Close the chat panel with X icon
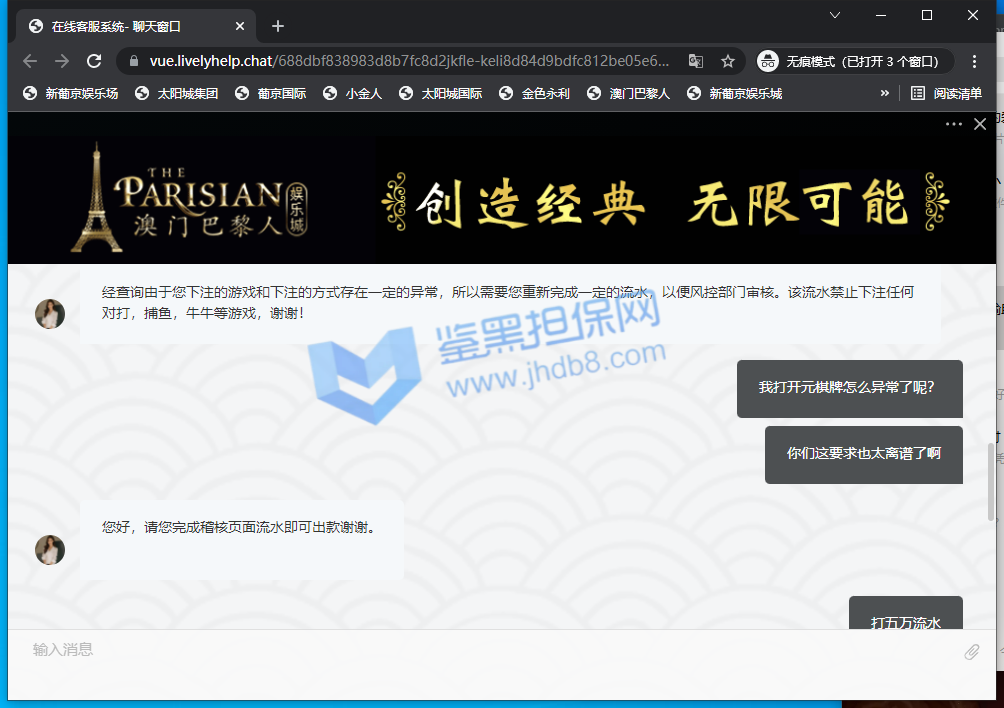This screenshot has width=1004, height=708. (980, 124)
